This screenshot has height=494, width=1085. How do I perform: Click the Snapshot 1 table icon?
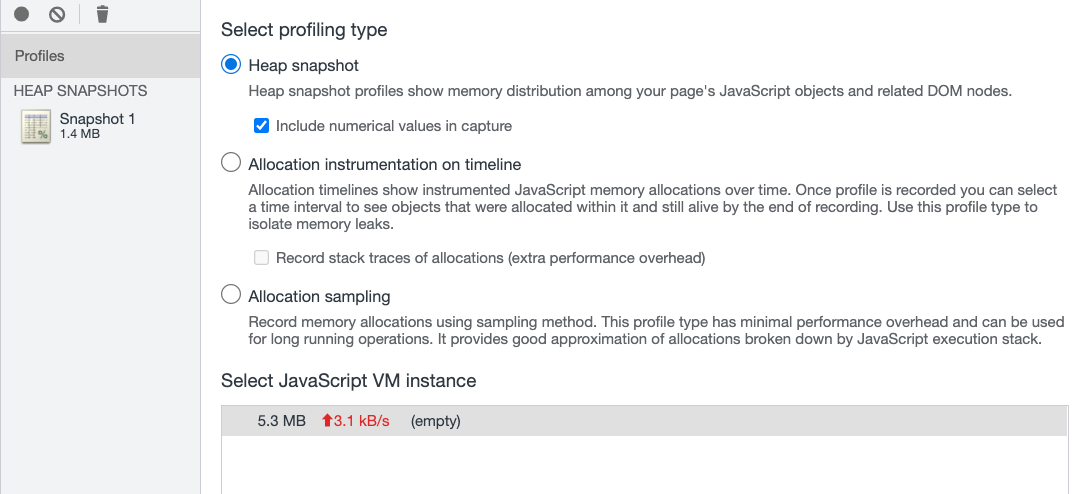[x=36, y=127]
